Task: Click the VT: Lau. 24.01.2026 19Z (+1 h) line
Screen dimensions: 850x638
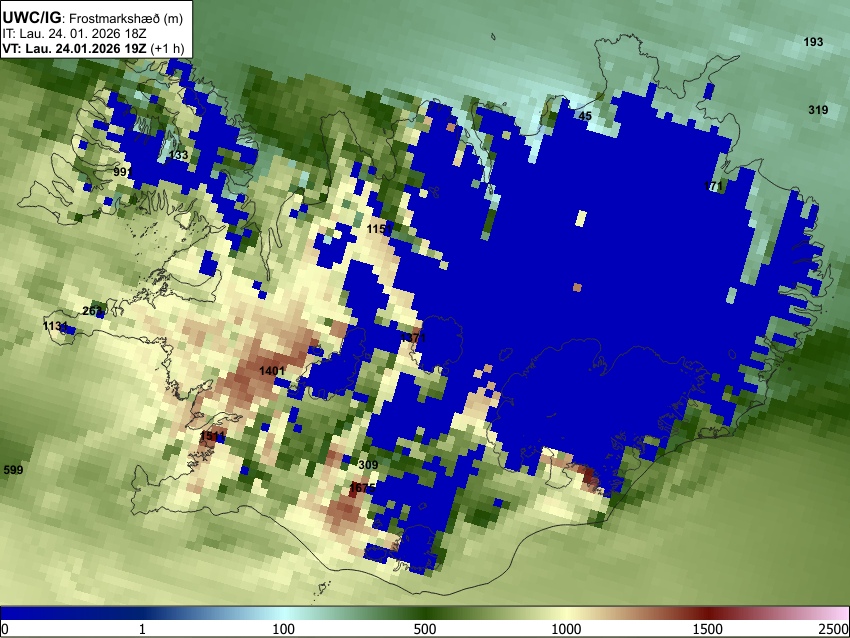Action: tap(93, 48)
